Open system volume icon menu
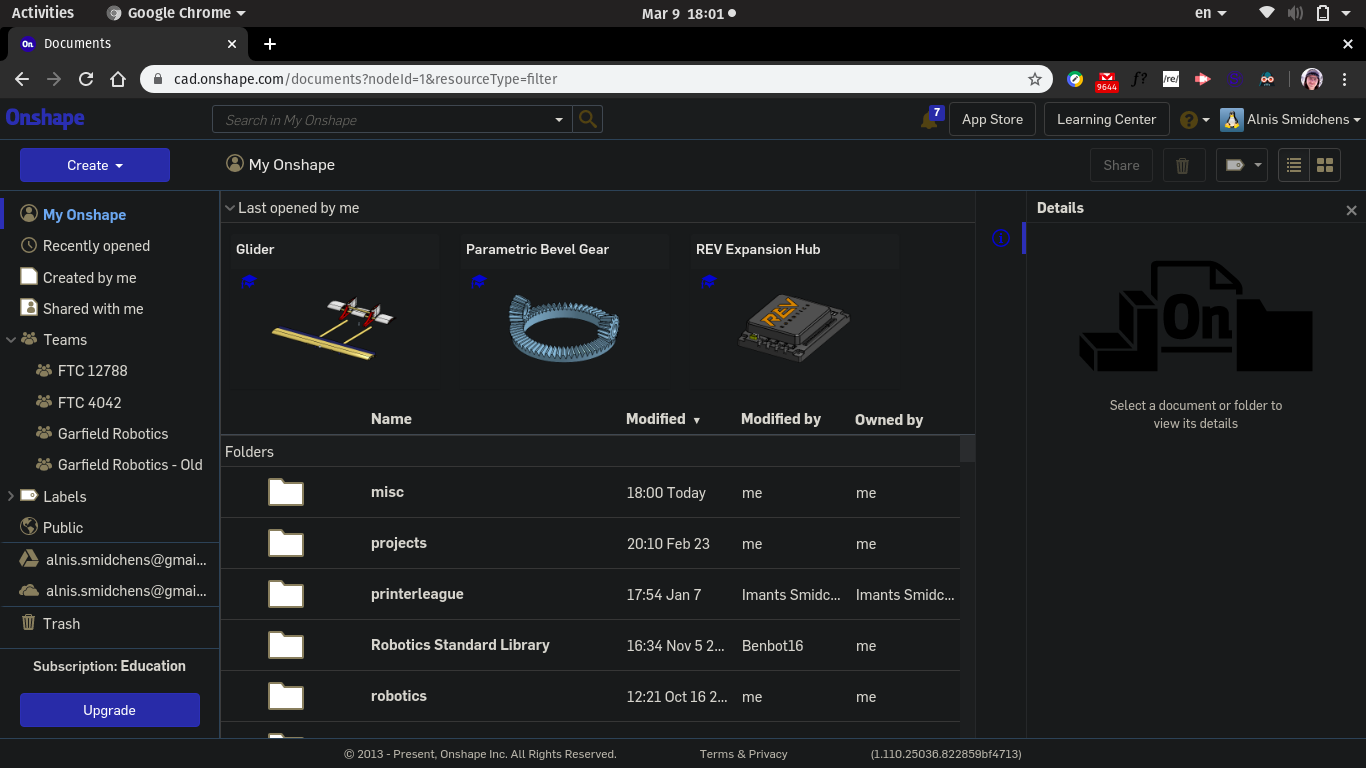1366x768 pixels. pyautogui.click(x=1295, y=13)
